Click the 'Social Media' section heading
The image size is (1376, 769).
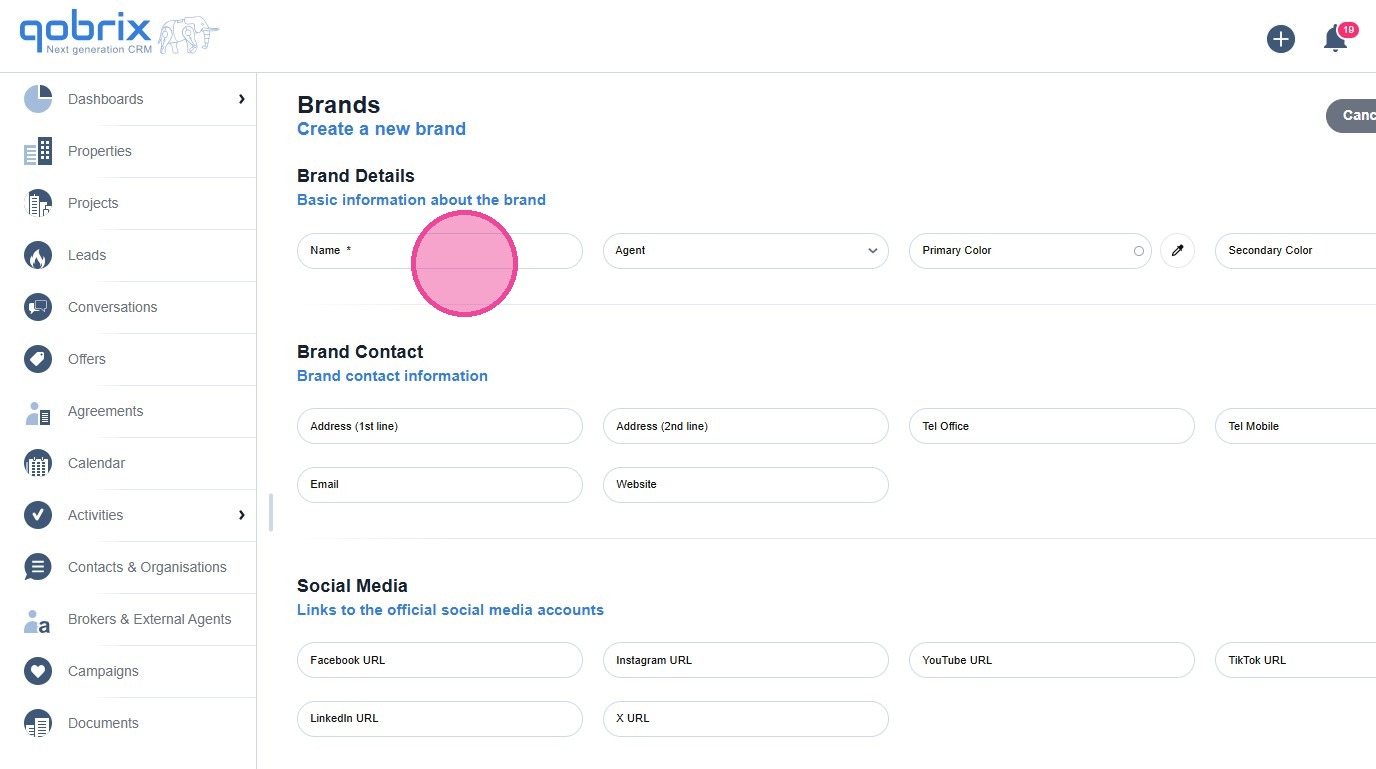coord(352,586)
